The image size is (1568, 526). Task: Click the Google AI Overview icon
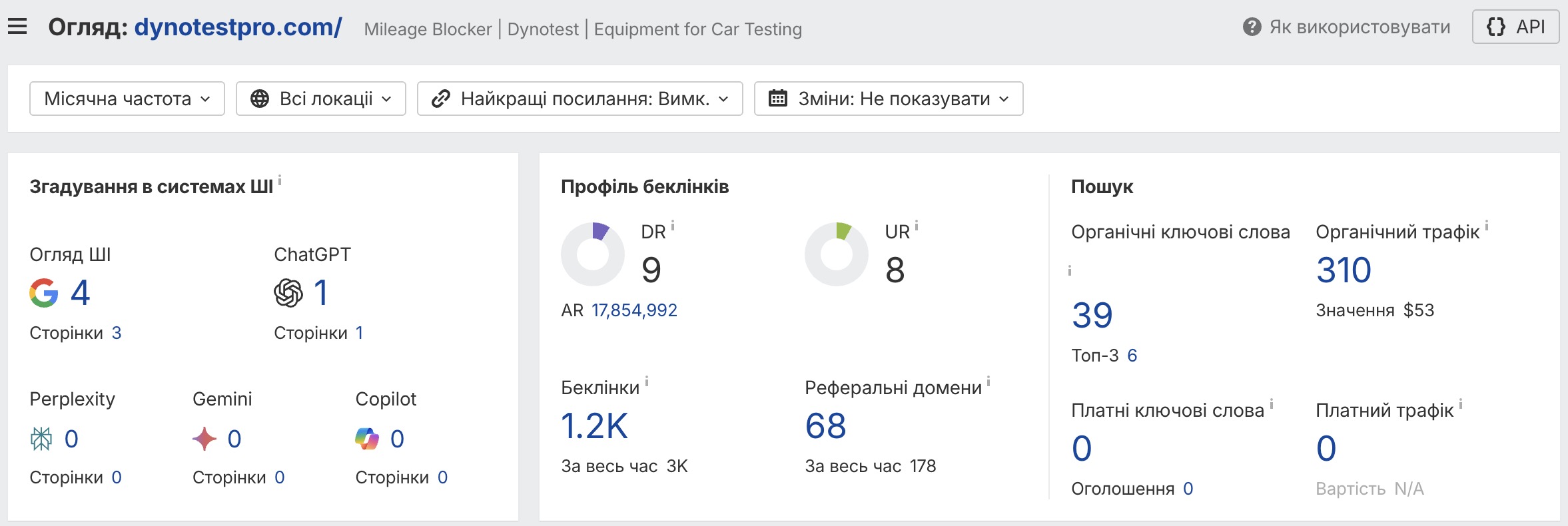44,293
